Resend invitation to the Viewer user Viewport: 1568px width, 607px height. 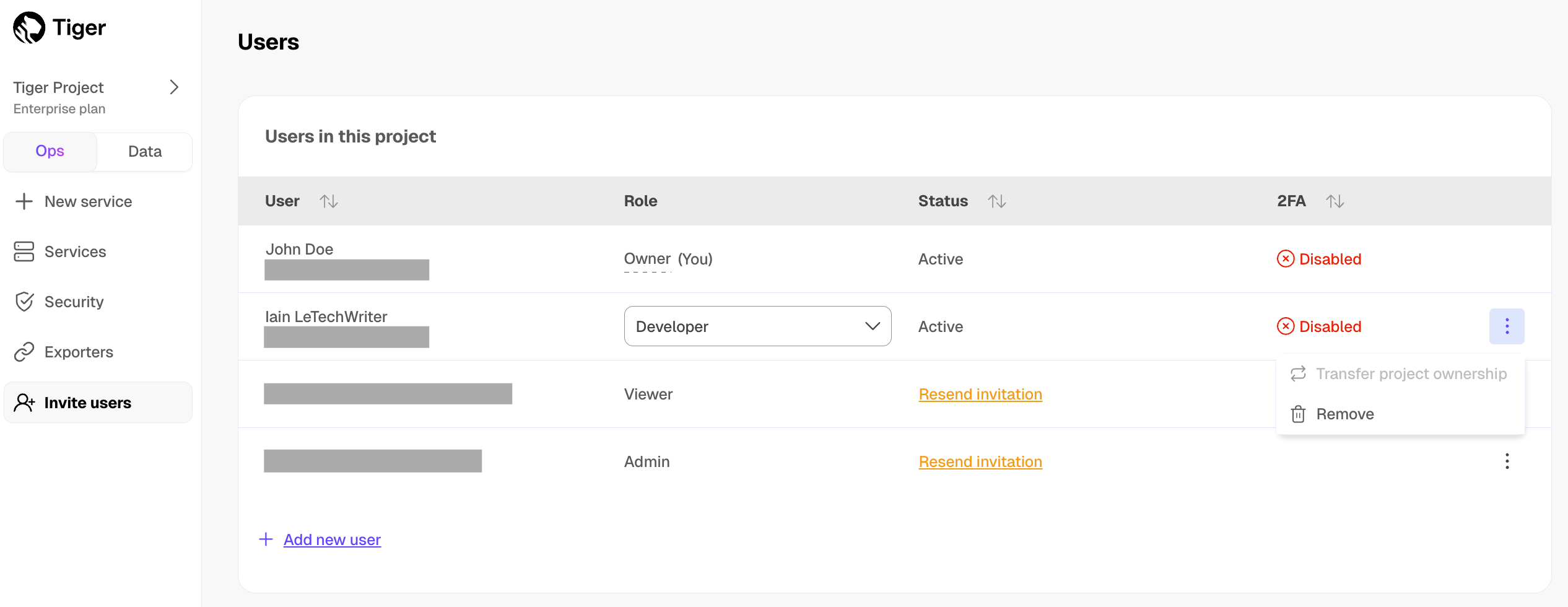coord(980,394)
